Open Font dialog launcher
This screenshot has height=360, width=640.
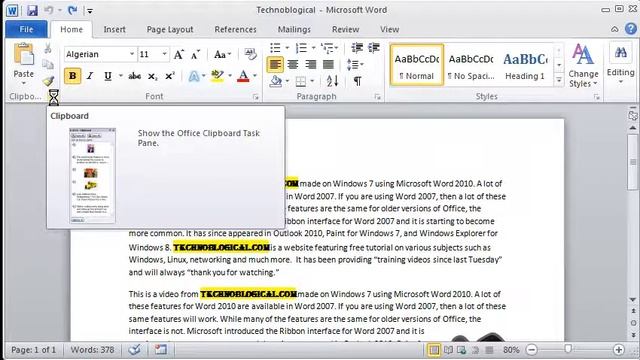pyautogui.click(x=256, y=97)
